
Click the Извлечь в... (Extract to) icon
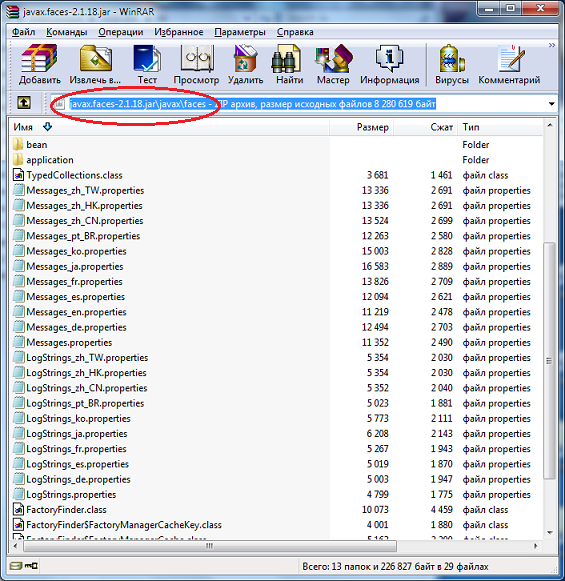coord(96,59)
